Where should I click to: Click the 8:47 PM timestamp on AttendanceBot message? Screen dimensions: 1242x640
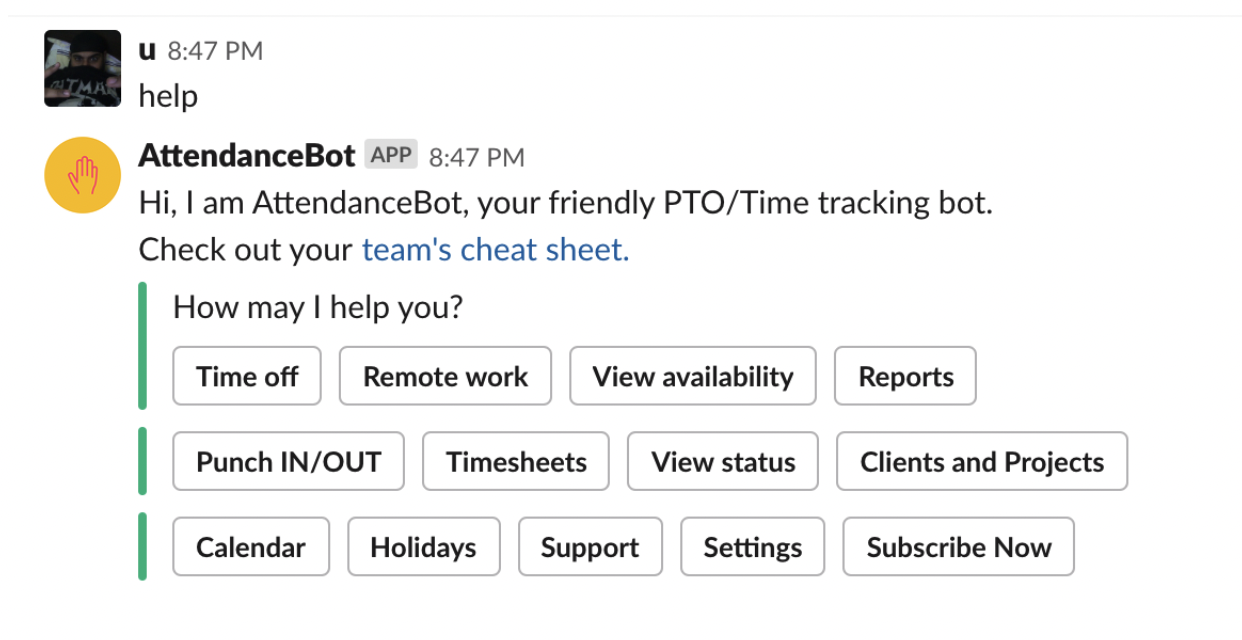click(477, 157)
